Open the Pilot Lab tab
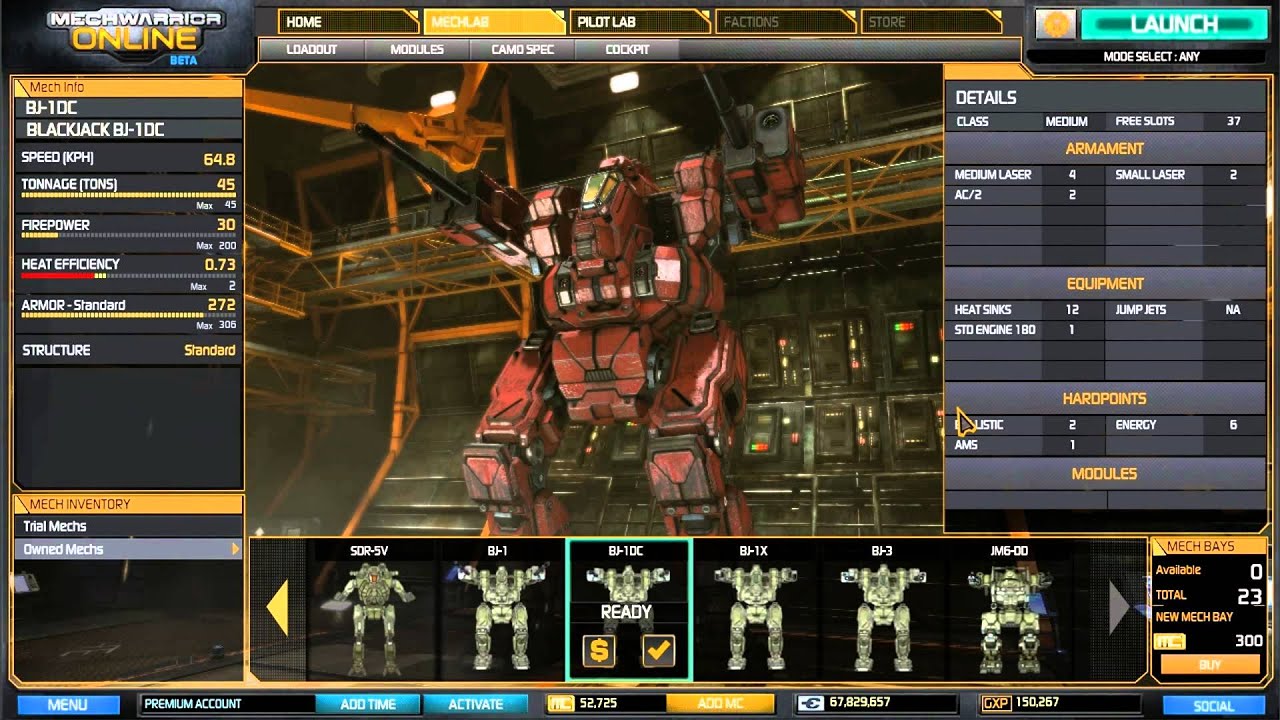Viewport: 1280px width, 720px height. click(639, 21)
